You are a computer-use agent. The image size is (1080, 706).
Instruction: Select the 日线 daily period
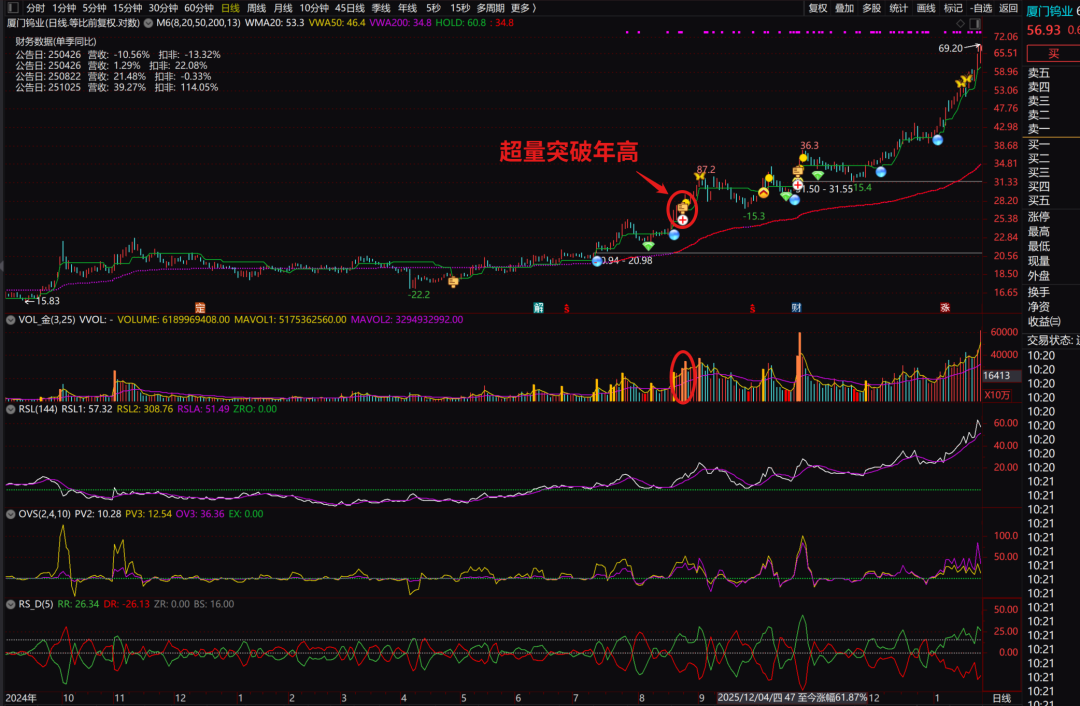[230, 8]
